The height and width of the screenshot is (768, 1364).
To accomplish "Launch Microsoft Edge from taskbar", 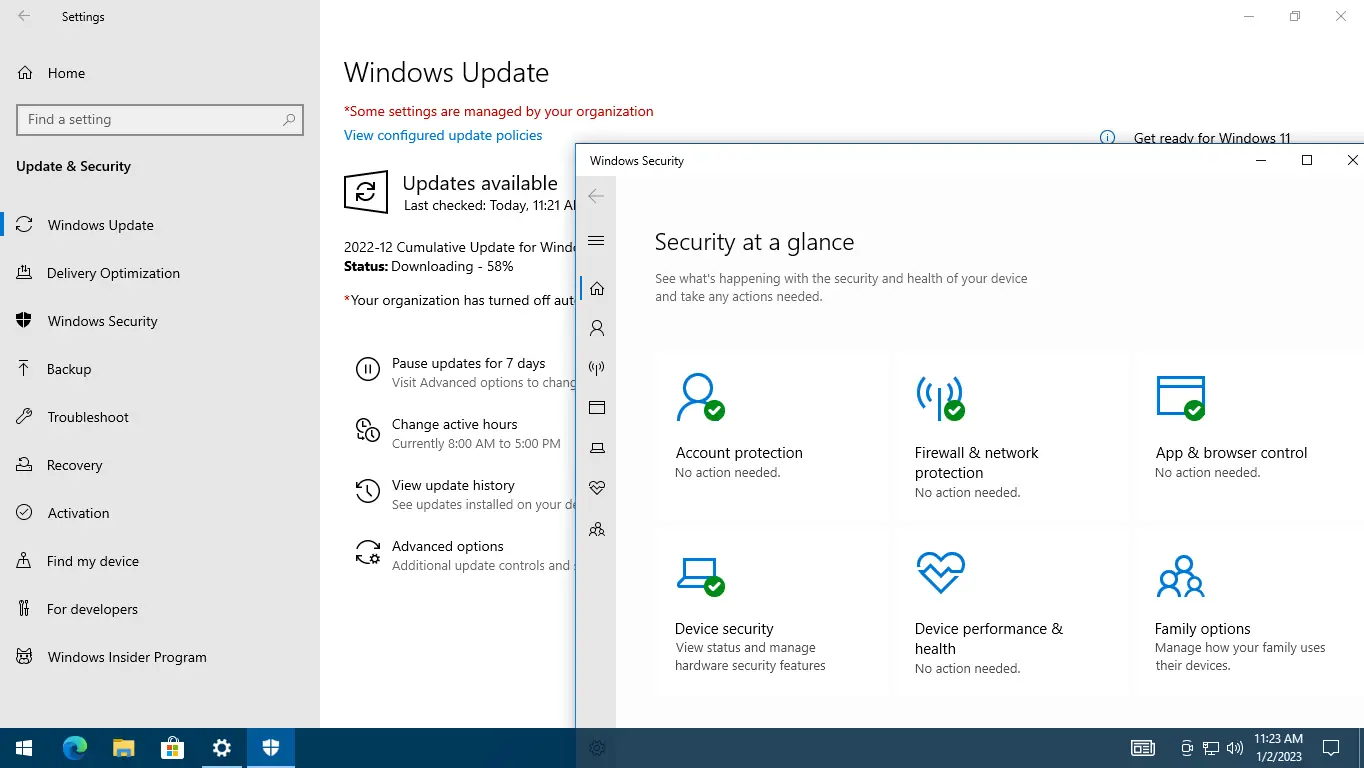I will (74, 747).
